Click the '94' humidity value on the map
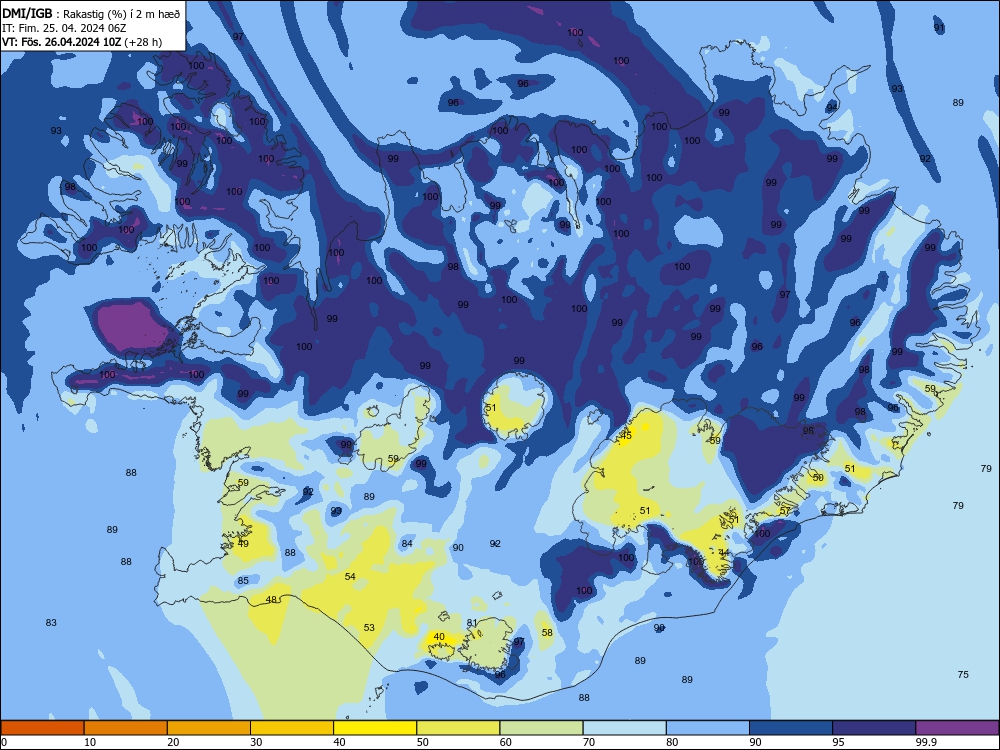Screen dimensions: 1000x750 click(x=832, y=107)
